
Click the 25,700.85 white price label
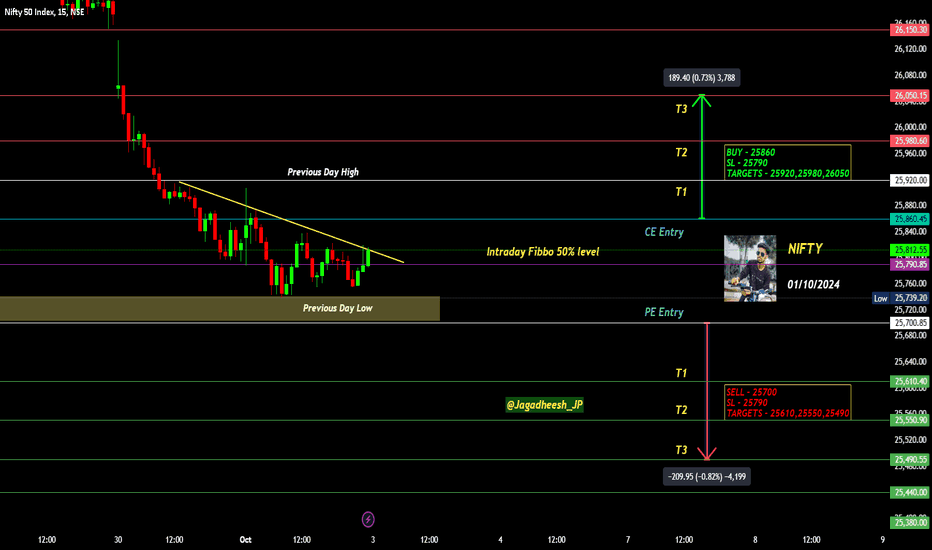pyautogui.click(x=909, y=323)
